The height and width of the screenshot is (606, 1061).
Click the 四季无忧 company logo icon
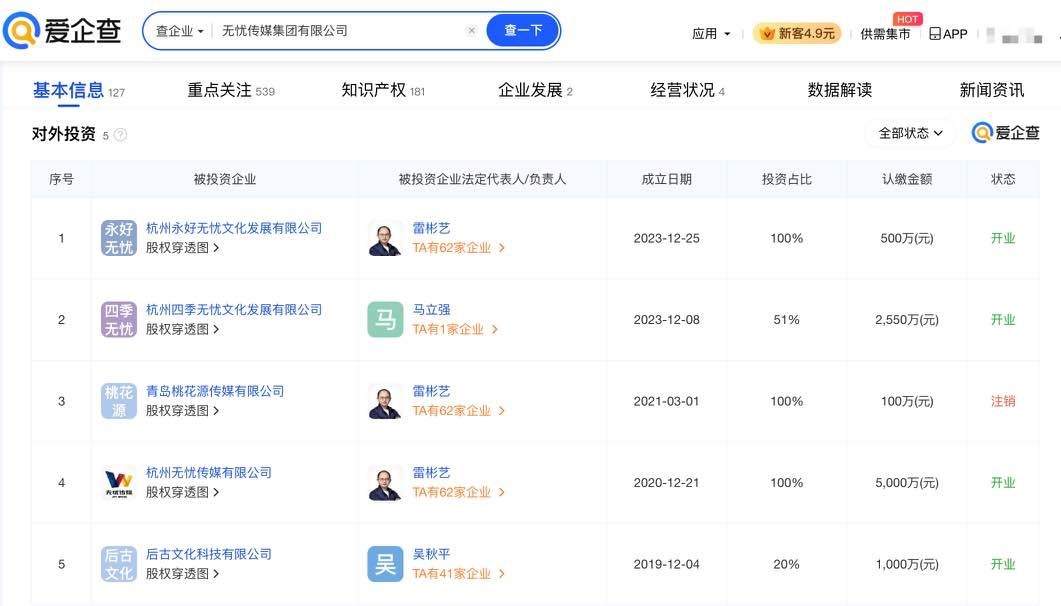tap(119, 319)
